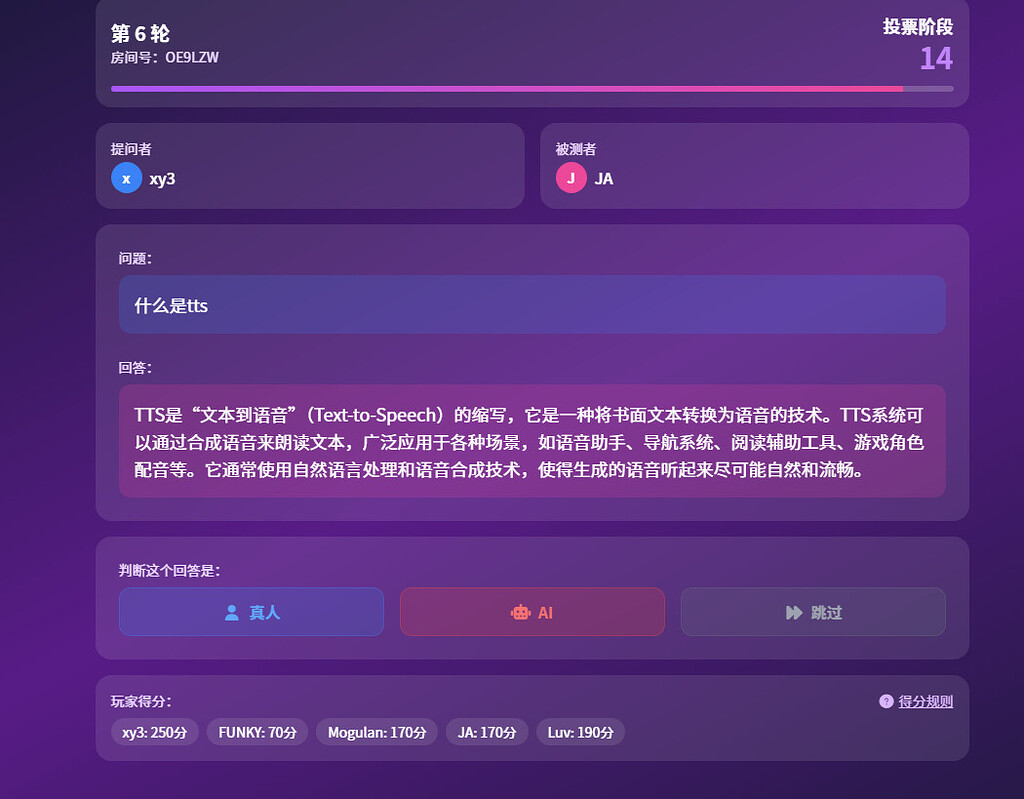Click the 判断这个回答是 prompt label
This screenshot has height=799, width=1024.
pyautogui.click(x=169, y=570)
